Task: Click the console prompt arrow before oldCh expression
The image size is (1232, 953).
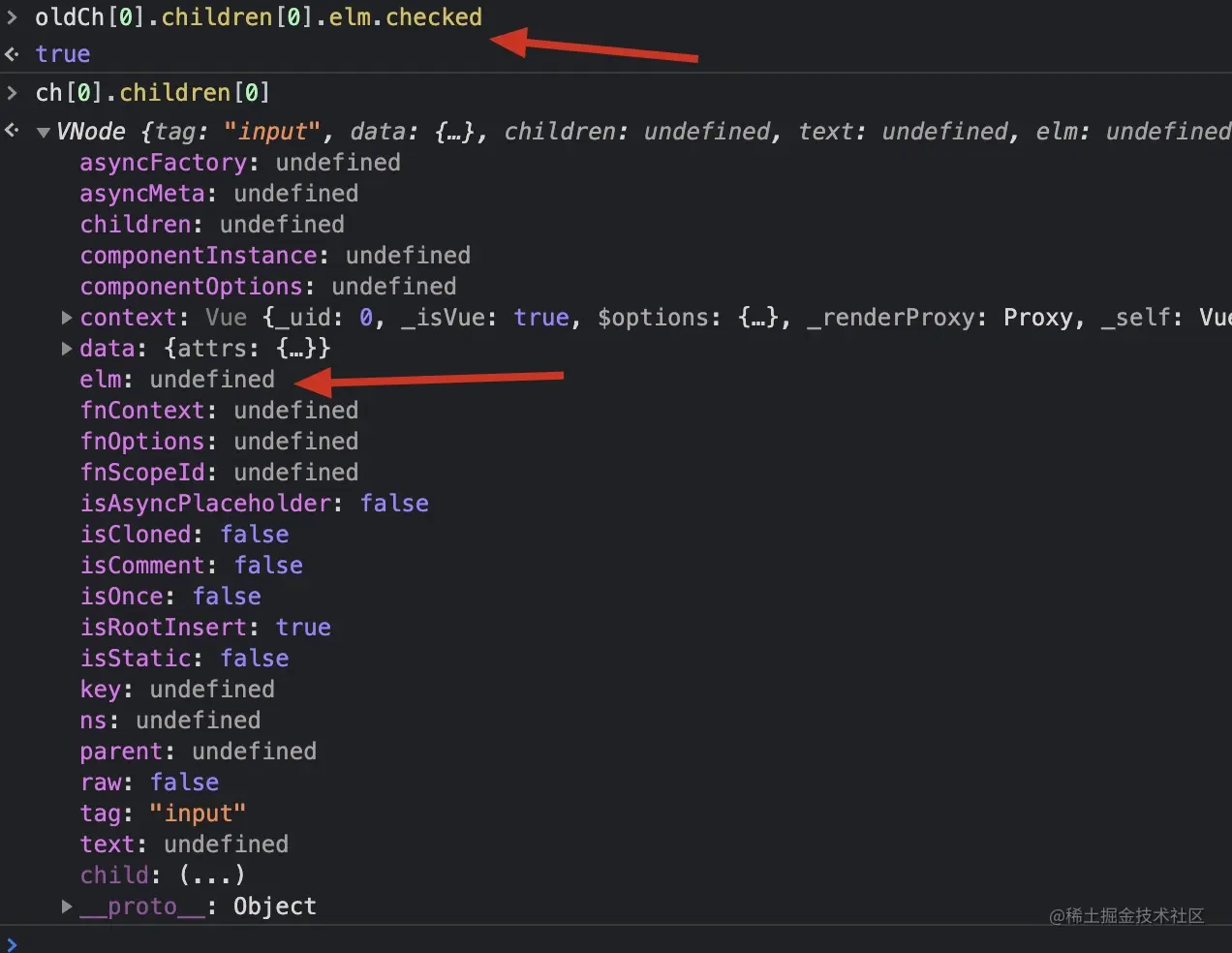Action: pyautogui.click(x=13, y=16)
